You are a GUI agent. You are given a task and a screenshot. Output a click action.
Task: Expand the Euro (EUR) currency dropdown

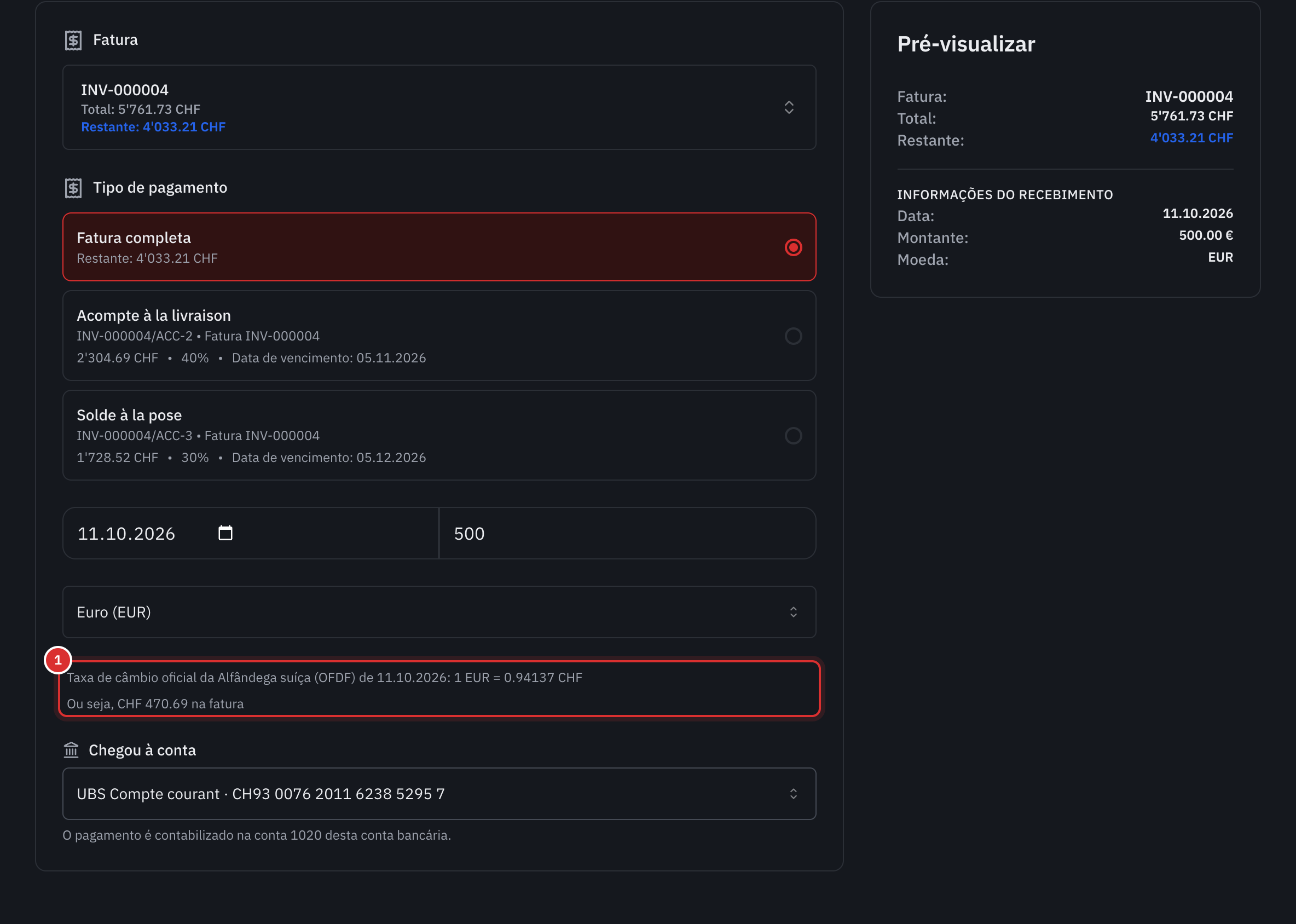[439, 612]
